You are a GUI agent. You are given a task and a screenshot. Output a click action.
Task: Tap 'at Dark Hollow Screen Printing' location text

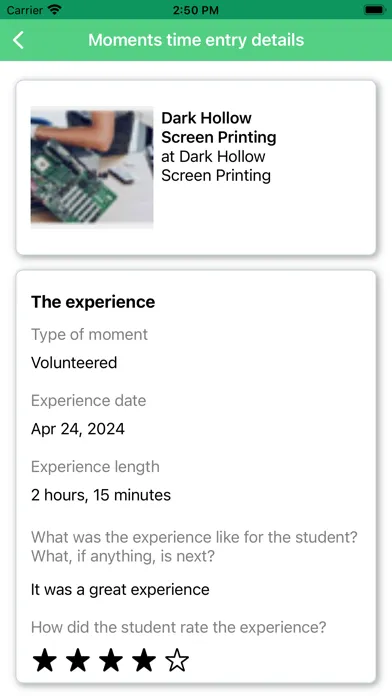(216, 166)
